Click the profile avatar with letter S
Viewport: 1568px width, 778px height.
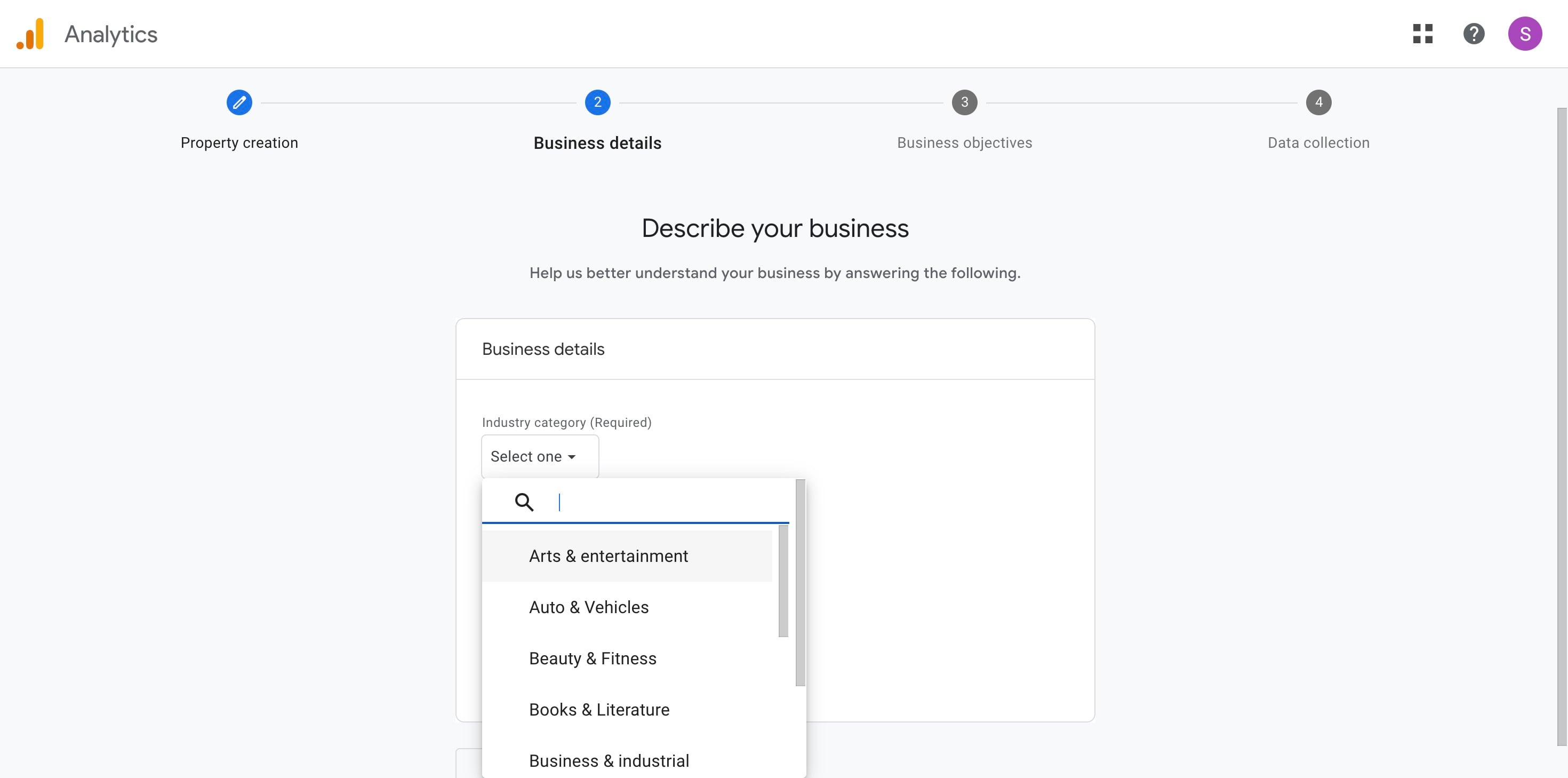[x=1525, y=34]
